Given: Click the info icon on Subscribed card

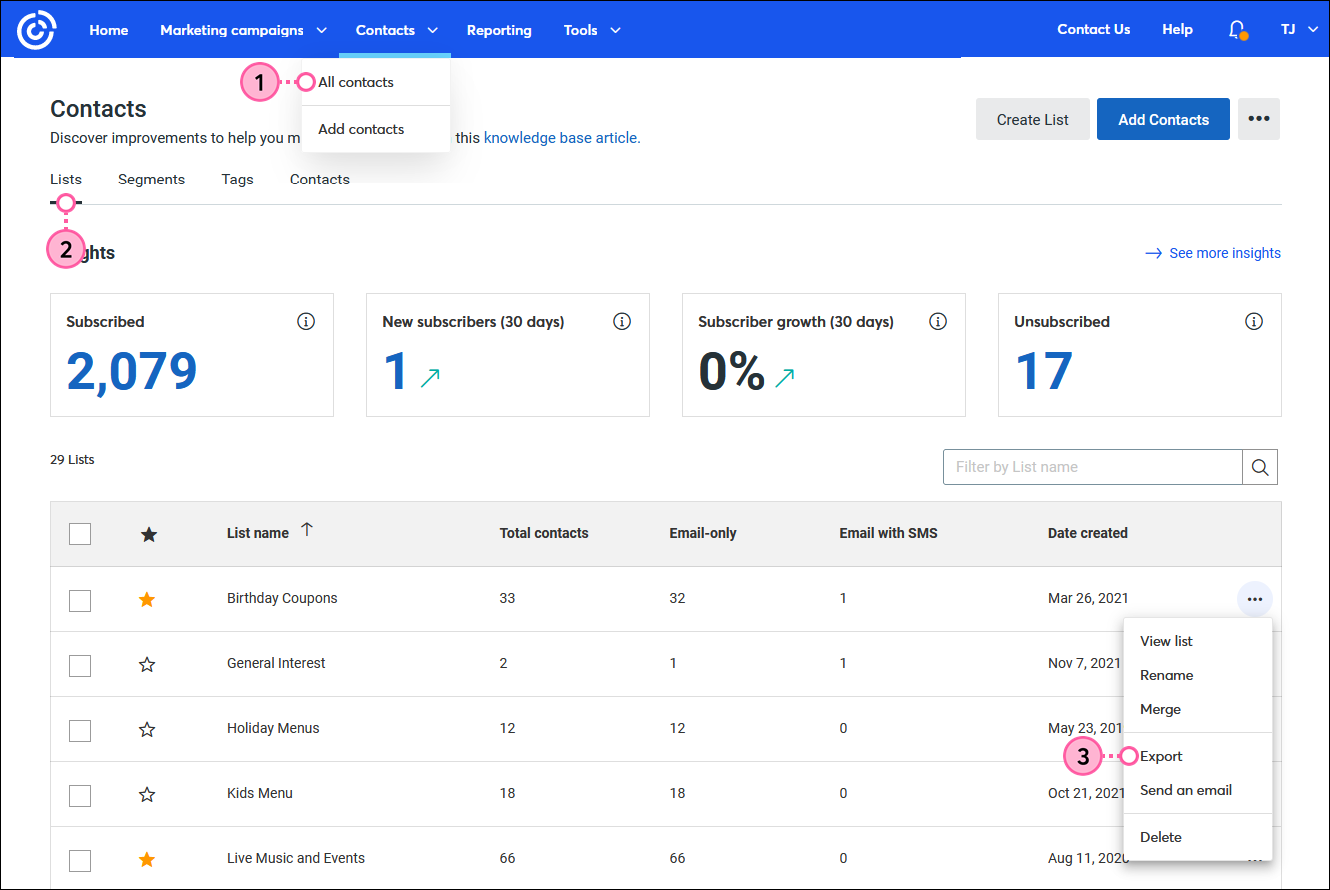Looking at the screenshot, I should click(306, 322).
